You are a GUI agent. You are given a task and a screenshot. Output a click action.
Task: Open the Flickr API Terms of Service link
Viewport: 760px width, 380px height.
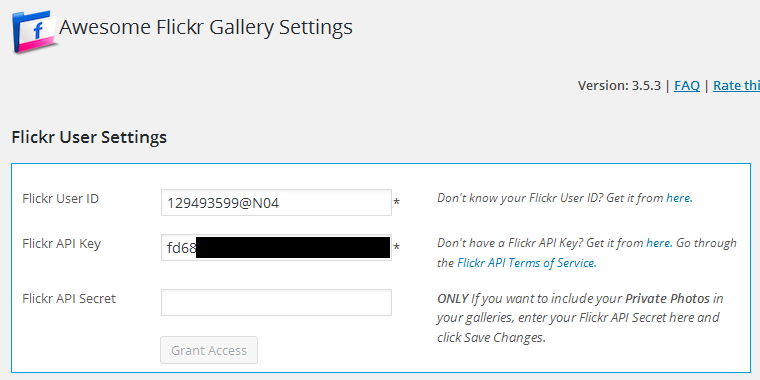tap(526, 263)
